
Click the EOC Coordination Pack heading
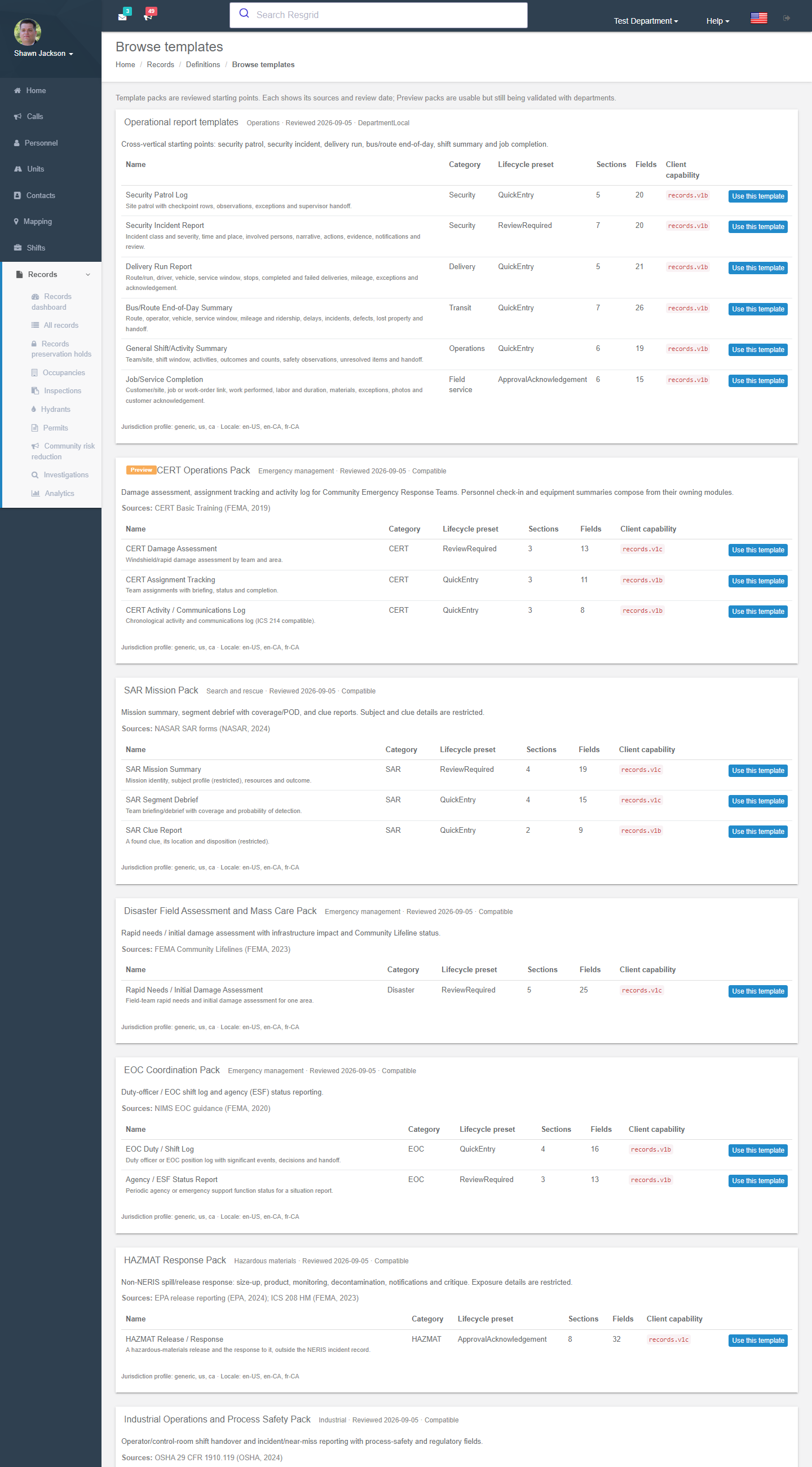click(172, 1070)
